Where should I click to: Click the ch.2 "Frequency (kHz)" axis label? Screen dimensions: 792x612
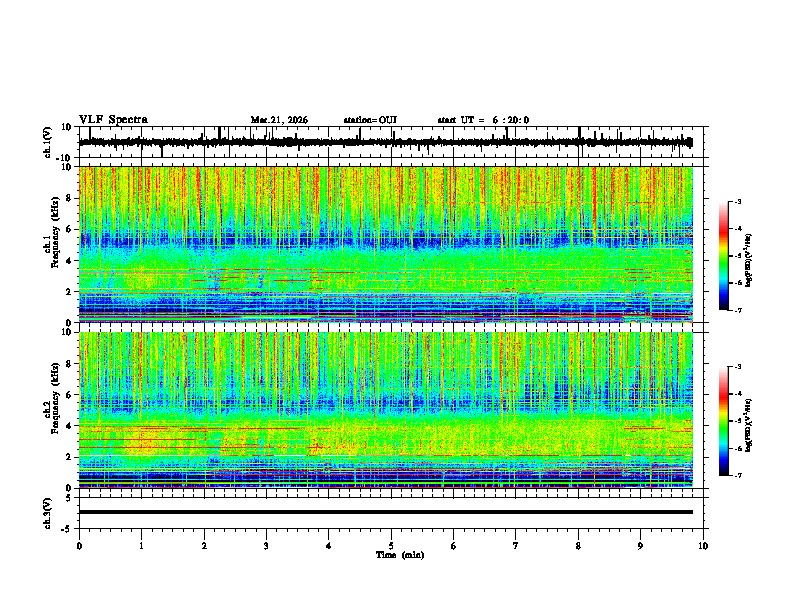[x=55, y=399]
